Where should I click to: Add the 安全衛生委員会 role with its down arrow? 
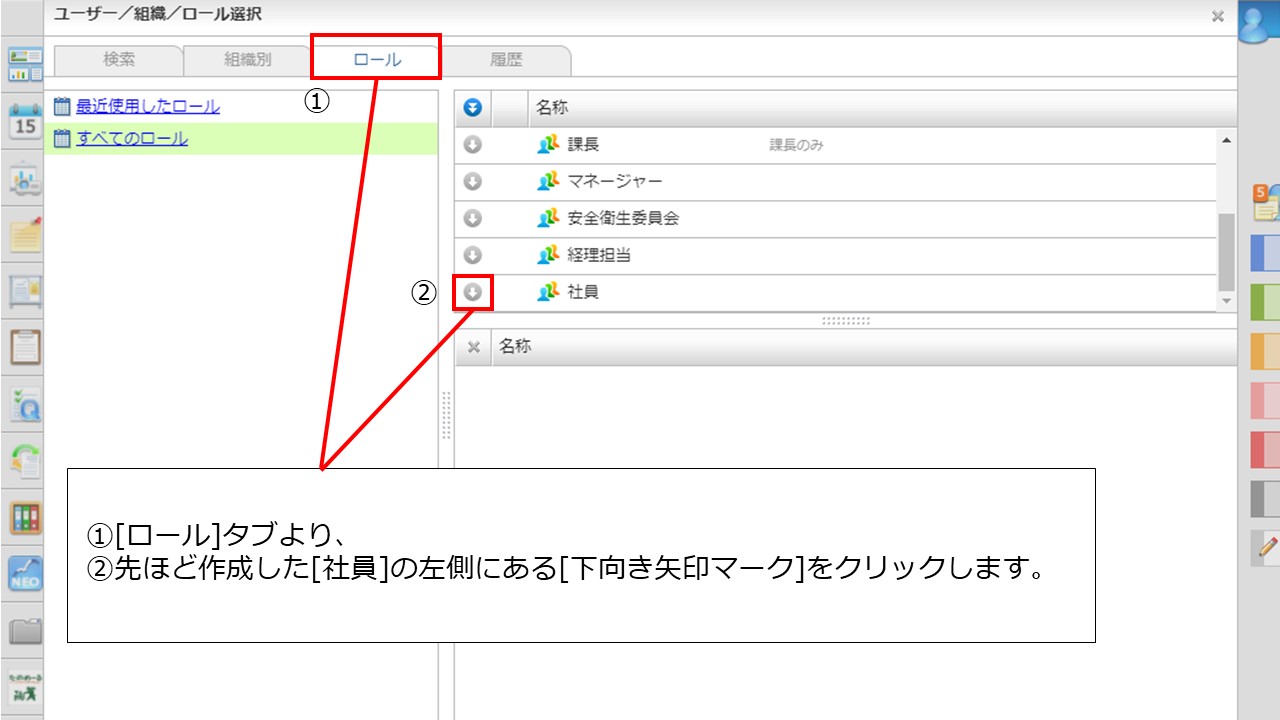(473, 218)
